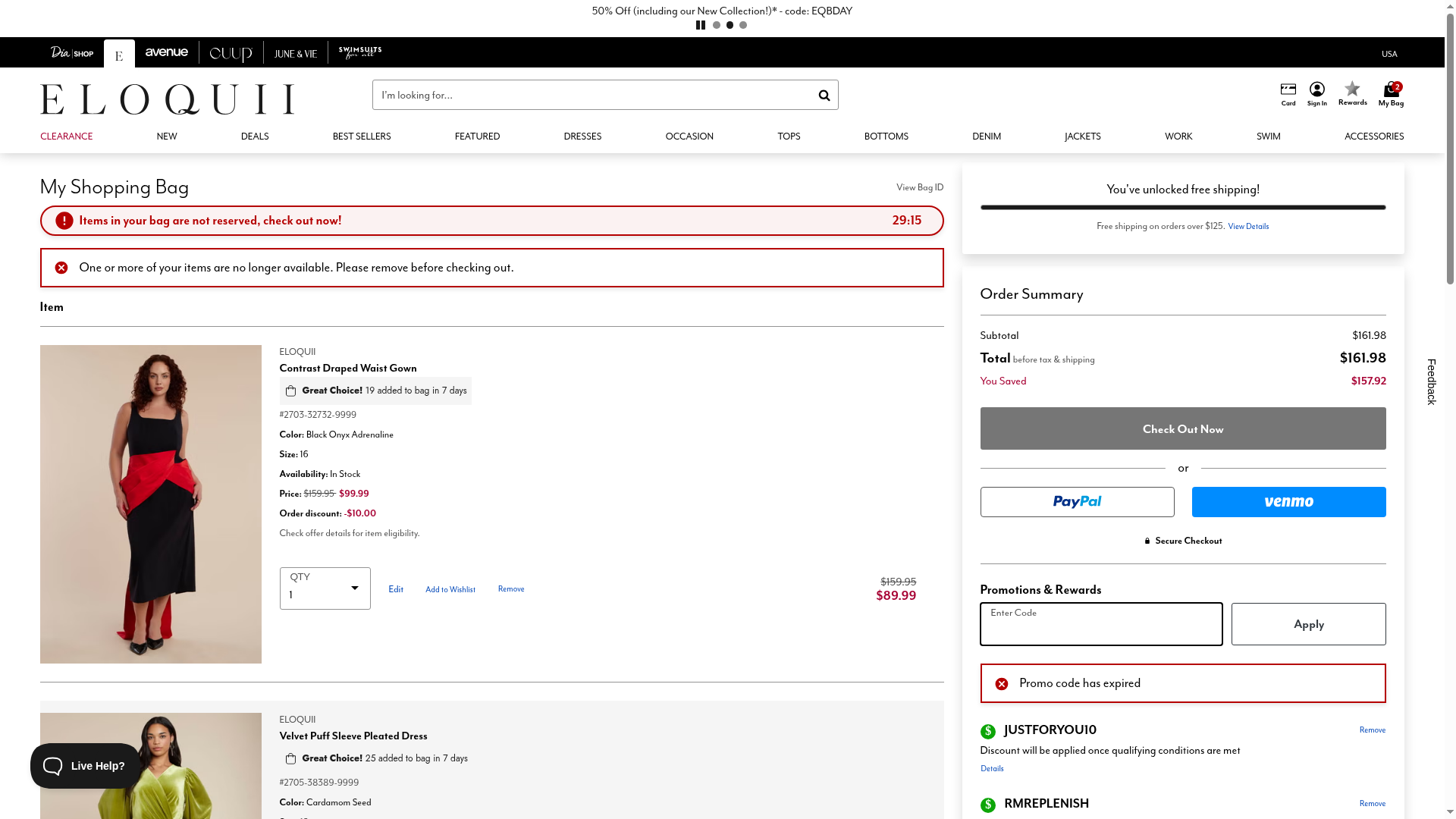Open the DRESSES menu

[582, 136]
